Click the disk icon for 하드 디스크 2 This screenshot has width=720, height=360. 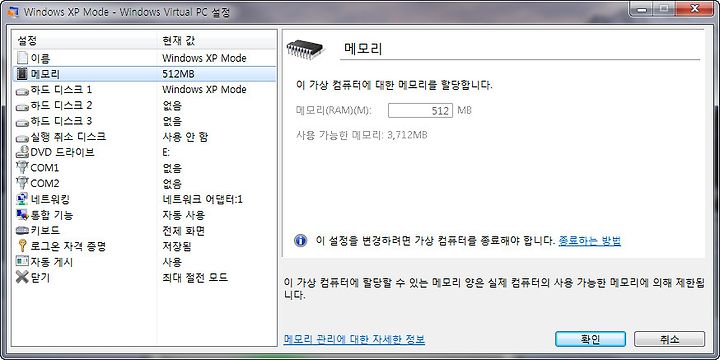click(22, 107)
